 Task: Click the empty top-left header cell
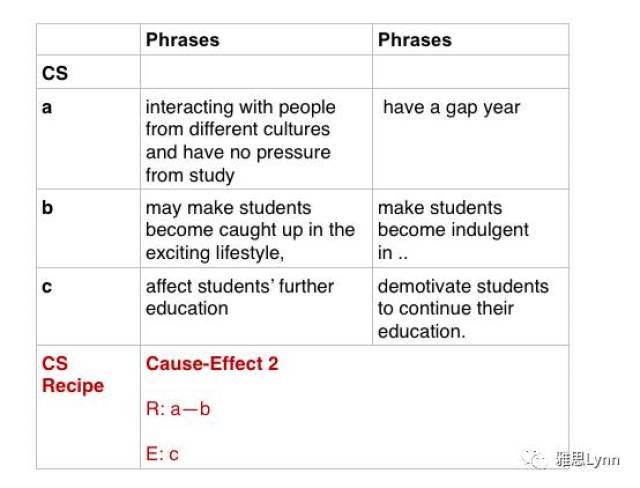click(x=88, y=40)
